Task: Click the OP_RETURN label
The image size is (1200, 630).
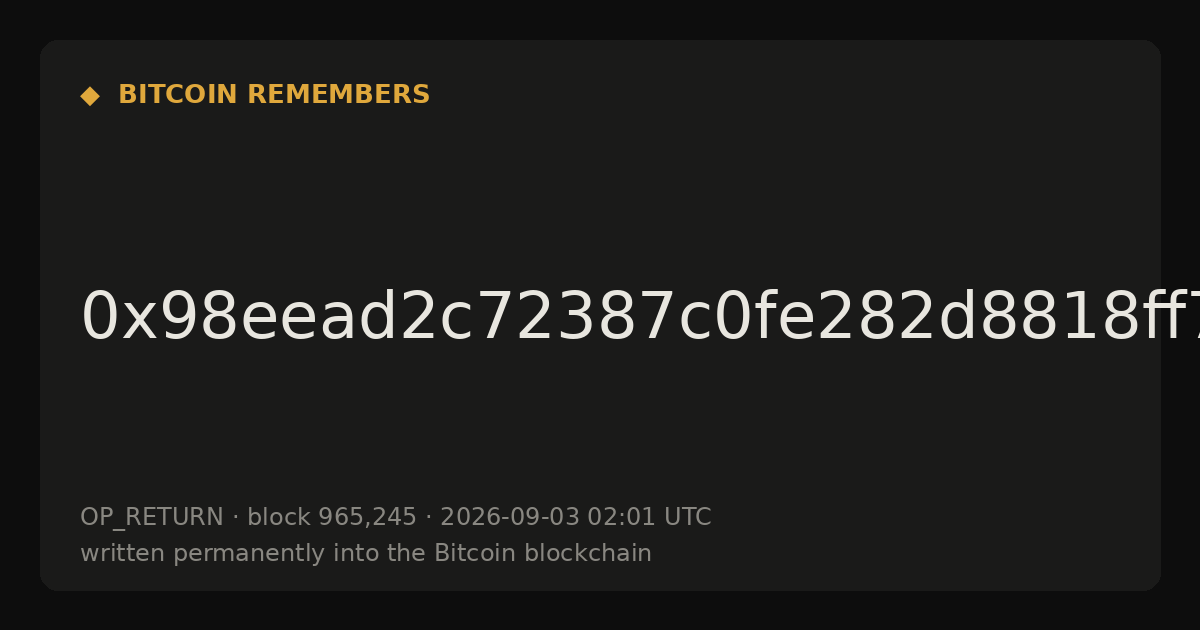Action: pos(152,517)
